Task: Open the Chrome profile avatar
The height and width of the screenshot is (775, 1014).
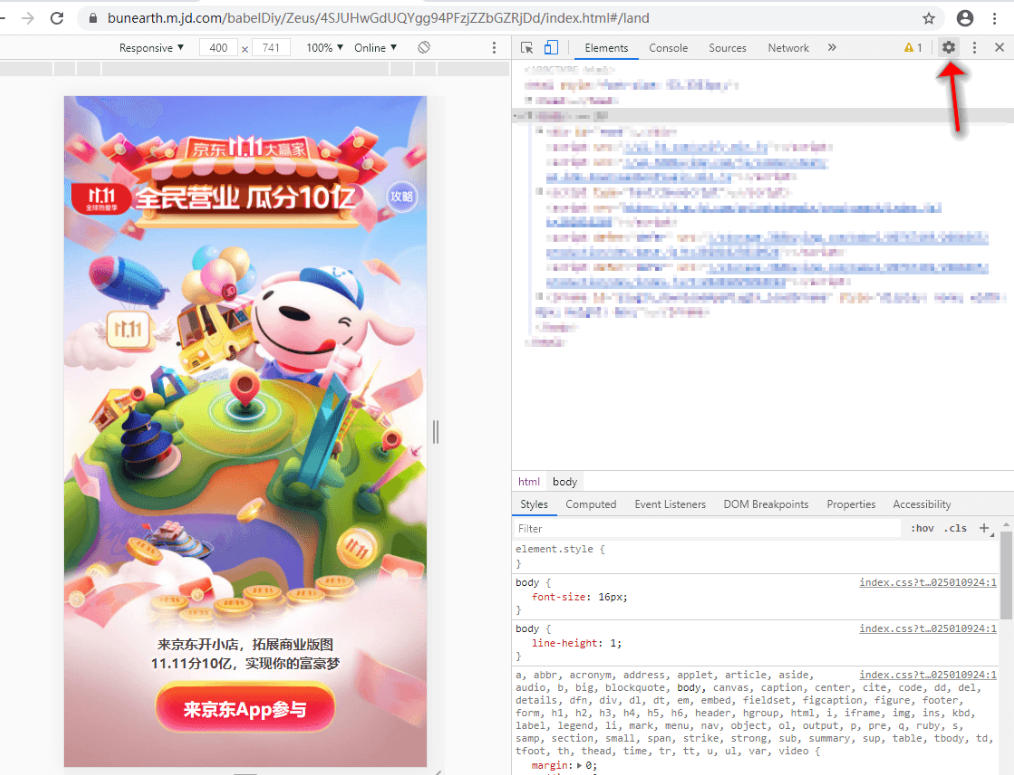Action: pyautogui.click(x=965, y=18)
